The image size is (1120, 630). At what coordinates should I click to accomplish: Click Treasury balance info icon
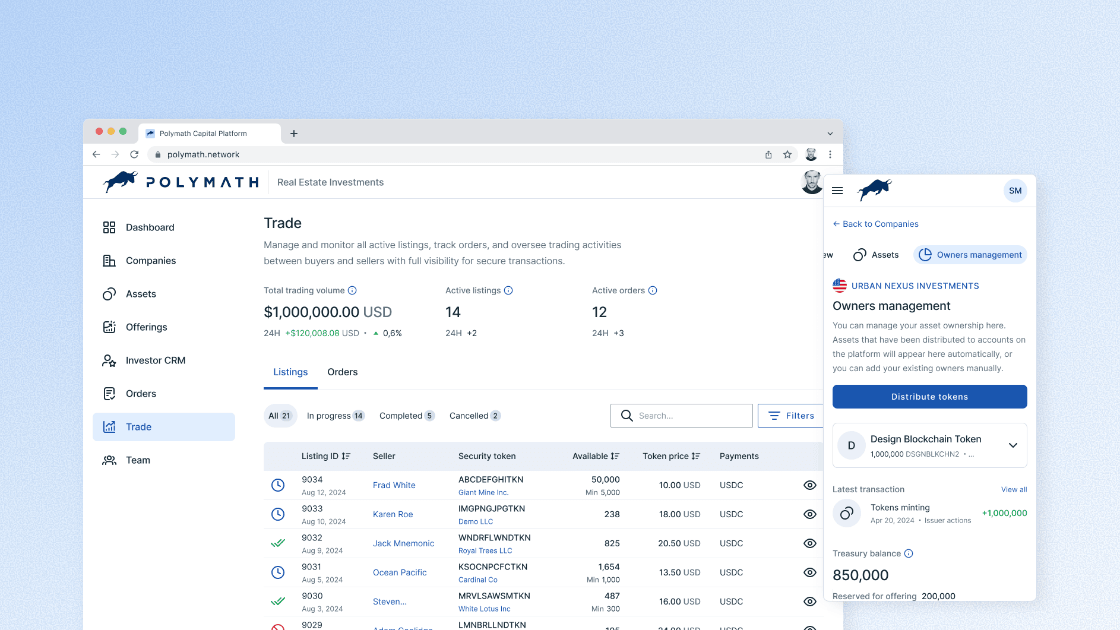(909, 554)
